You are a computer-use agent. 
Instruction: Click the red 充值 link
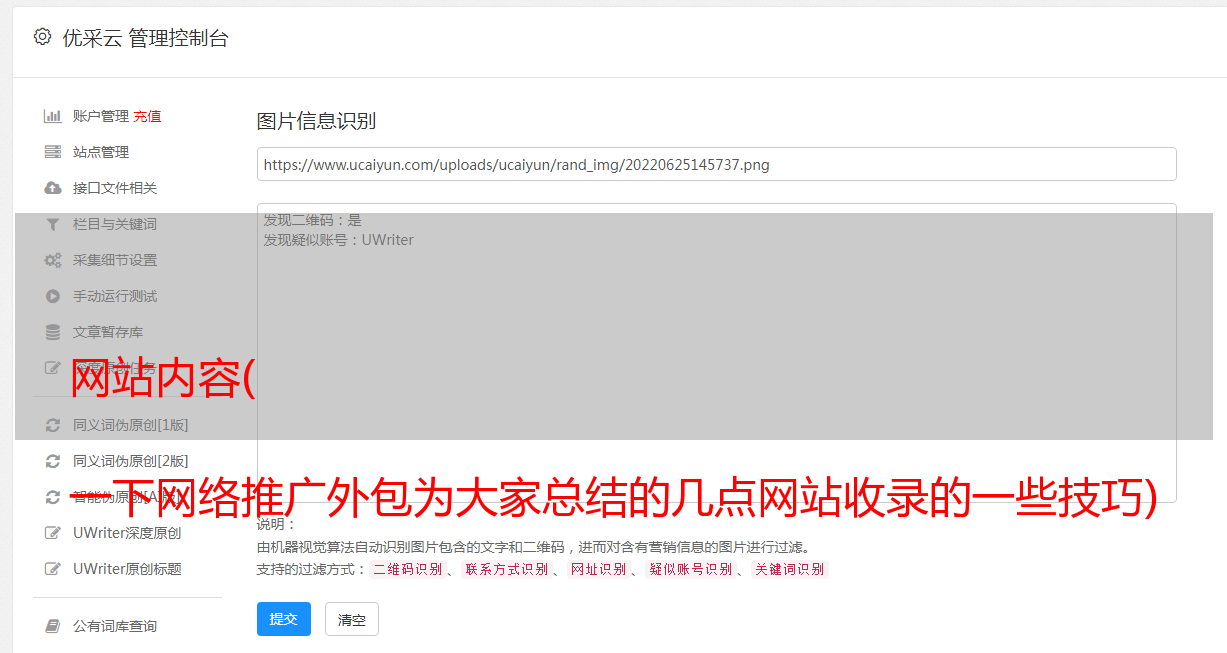(147, 116)
